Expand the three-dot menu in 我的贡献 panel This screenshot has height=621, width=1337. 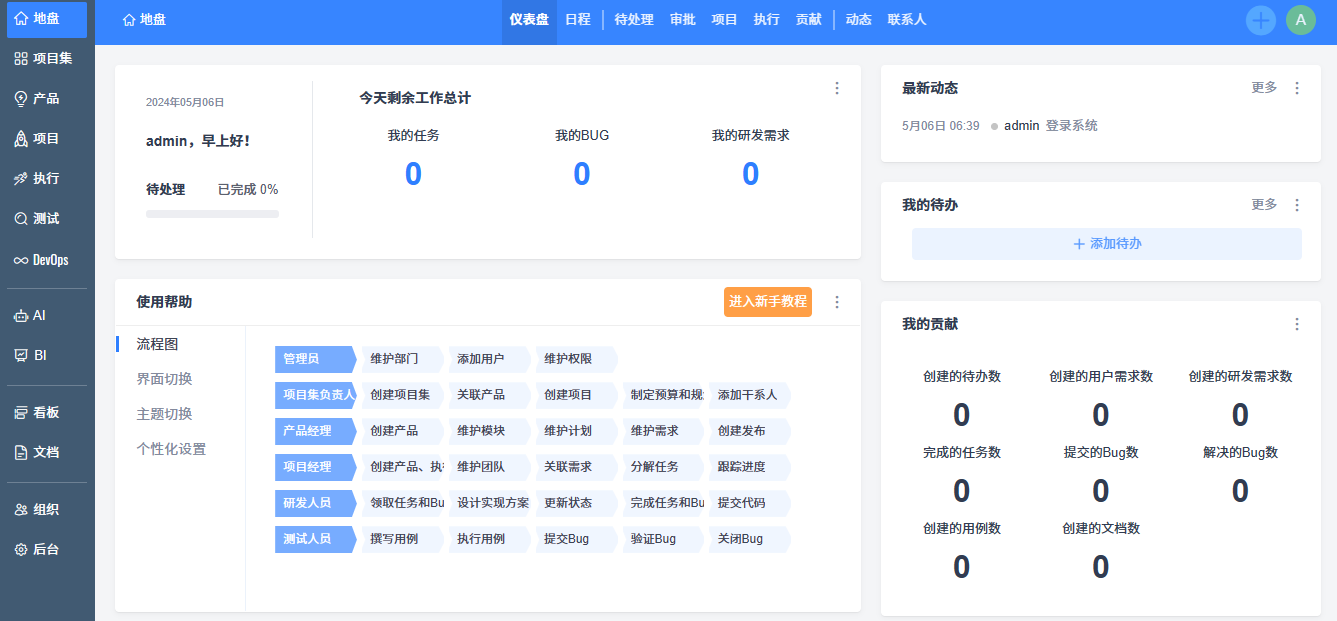pyautogui.click(x=1297, y=324)
